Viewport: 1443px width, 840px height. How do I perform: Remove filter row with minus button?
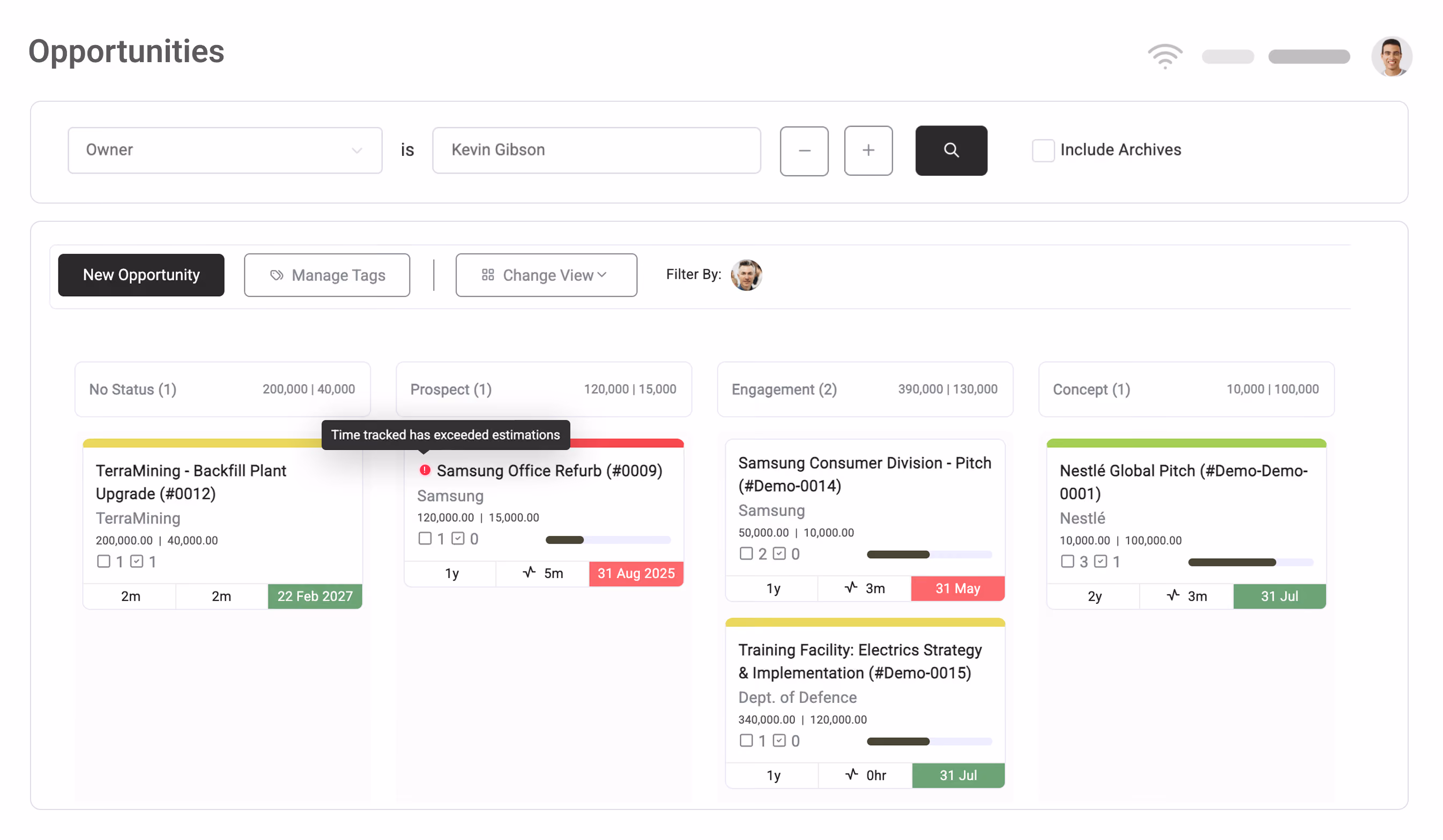(x=804, y=151)
